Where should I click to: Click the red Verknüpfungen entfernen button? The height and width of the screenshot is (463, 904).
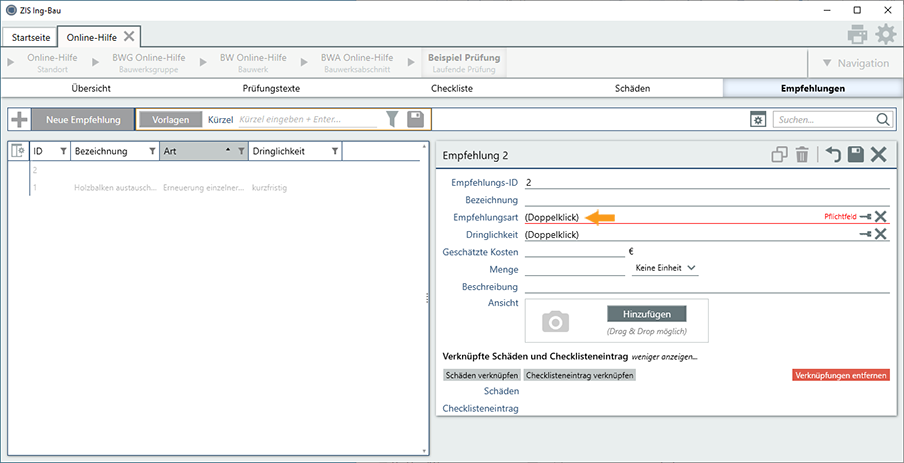[x=840, y=375]
